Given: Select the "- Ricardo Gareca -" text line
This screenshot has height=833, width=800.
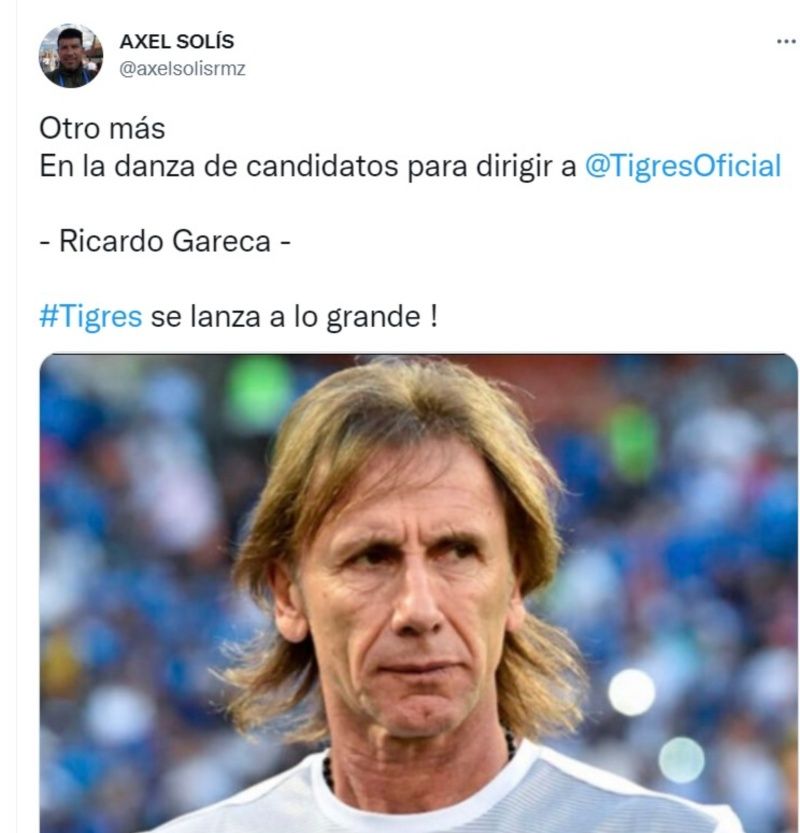Looking at the screenshot, I should point(165,241).
